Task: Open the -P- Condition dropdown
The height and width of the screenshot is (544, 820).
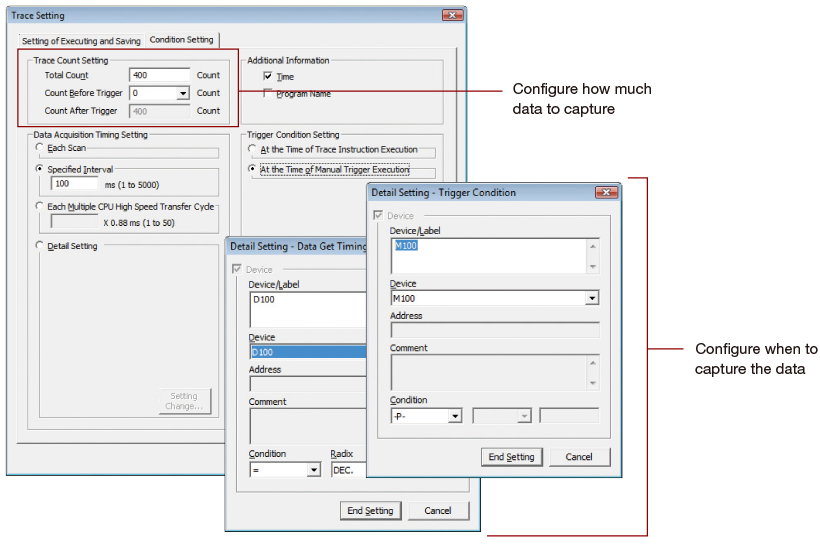Action: click(455, 416)
